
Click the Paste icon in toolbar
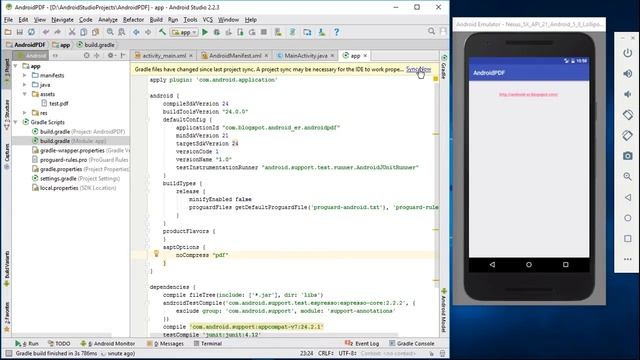coord(96,32)
